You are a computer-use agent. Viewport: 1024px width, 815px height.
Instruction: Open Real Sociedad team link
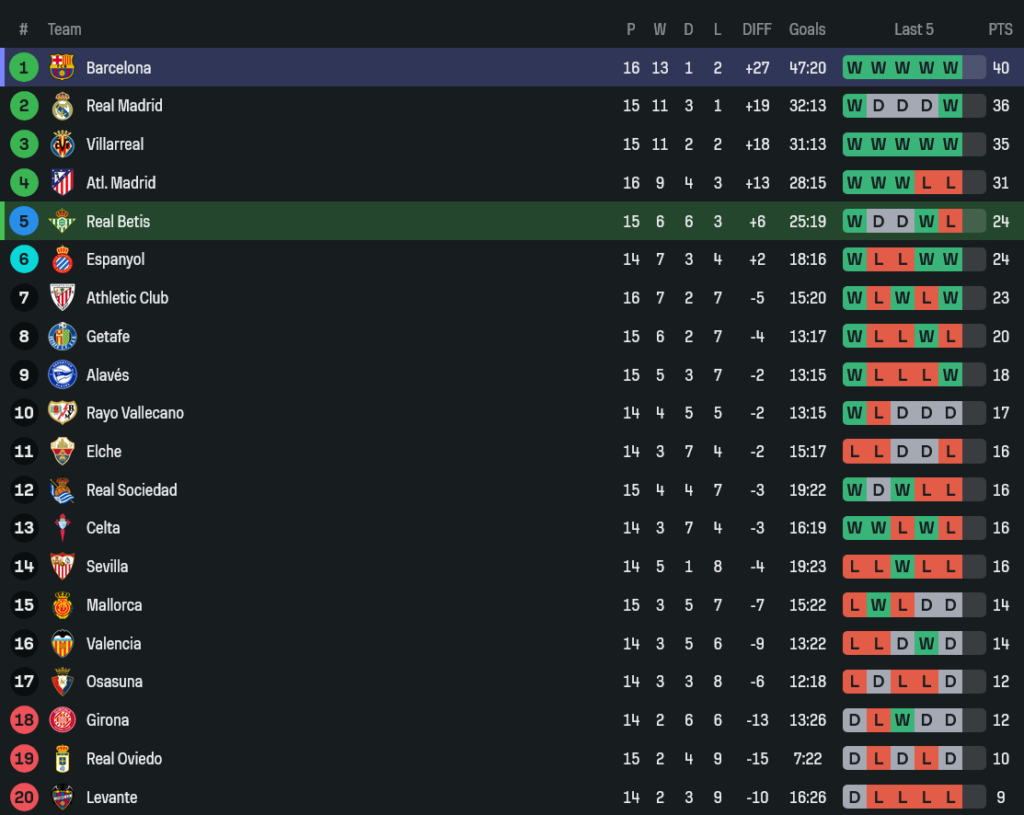[131, 490]
